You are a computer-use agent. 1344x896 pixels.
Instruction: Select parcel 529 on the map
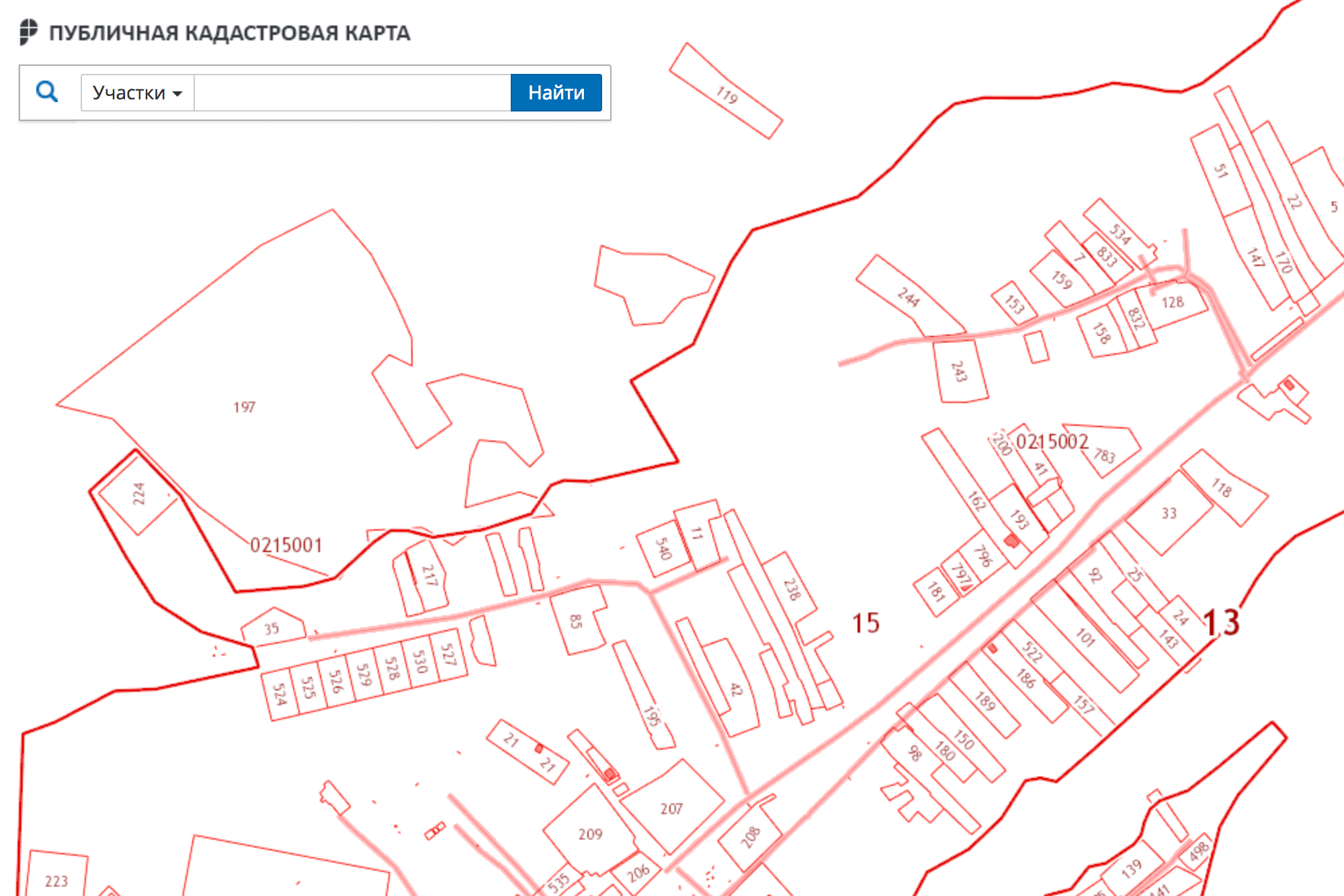coord(364,674)
